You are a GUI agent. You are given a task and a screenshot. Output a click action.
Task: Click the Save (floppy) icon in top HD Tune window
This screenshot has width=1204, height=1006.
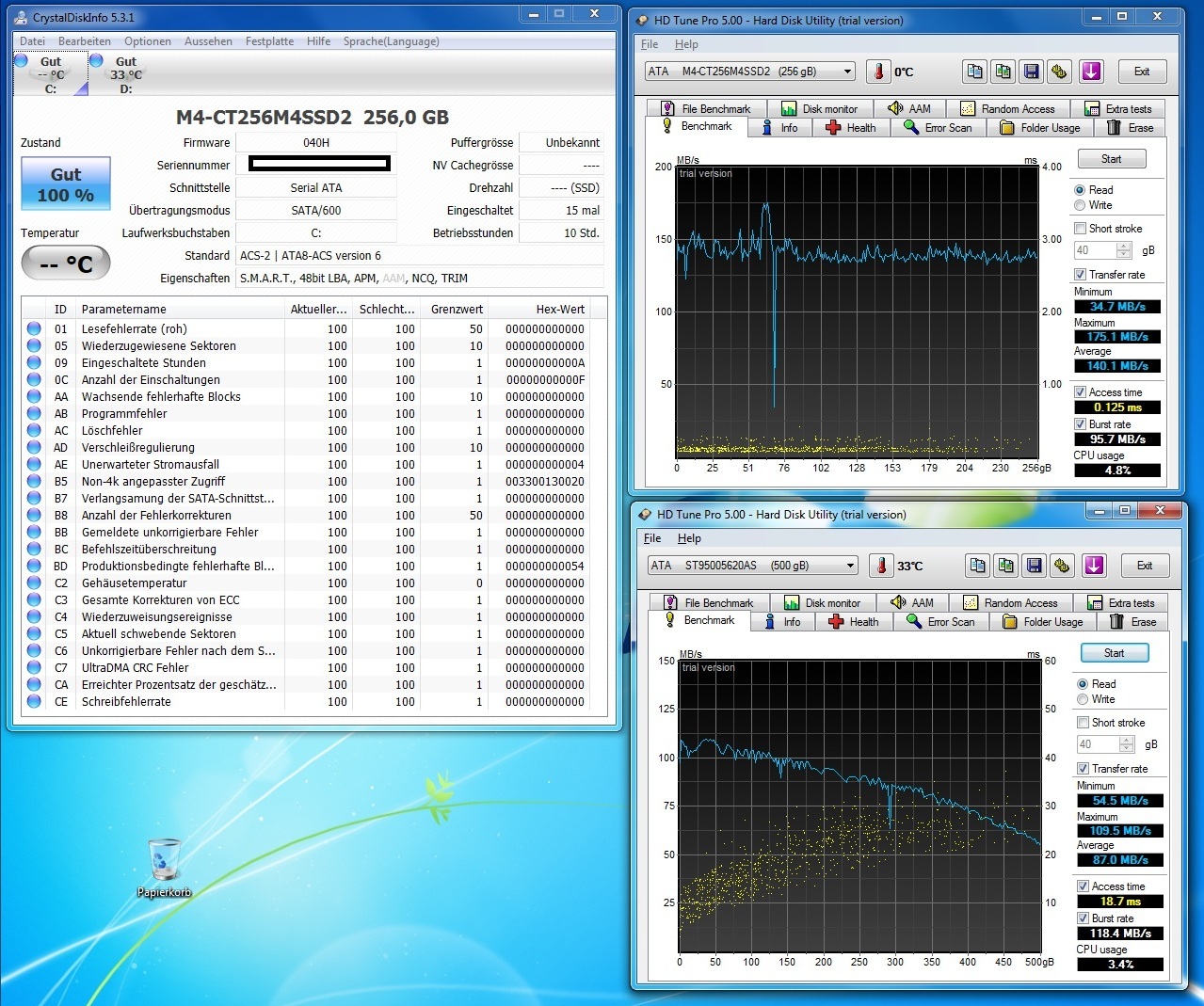click(x=1032, y=72)
